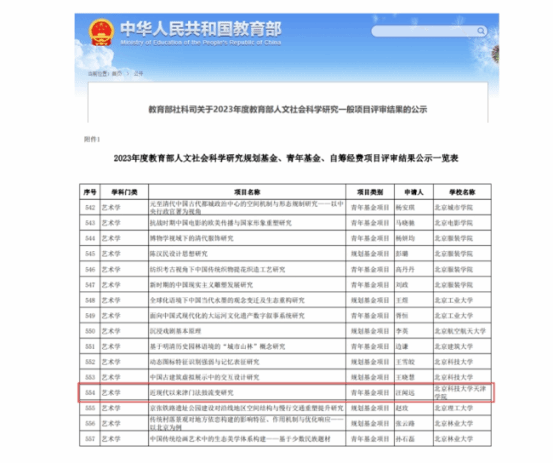Click 北京服装学院 in row 544
This screenshot has height=463, width=554.
(x=454, y=239)
